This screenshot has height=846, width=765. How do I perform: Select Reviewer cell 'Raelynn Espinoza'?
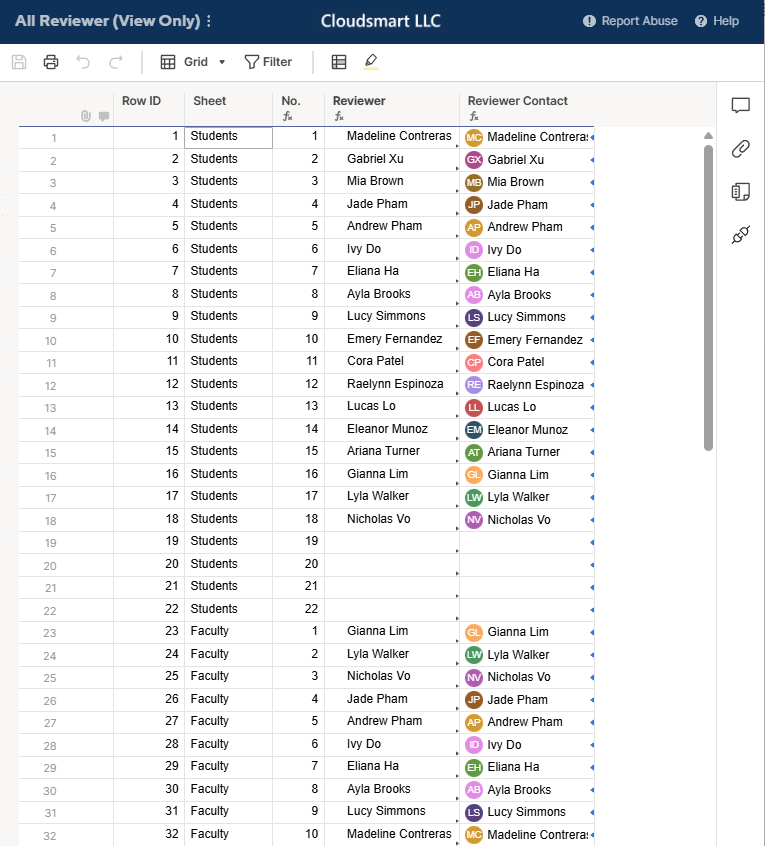coord(392,385)
